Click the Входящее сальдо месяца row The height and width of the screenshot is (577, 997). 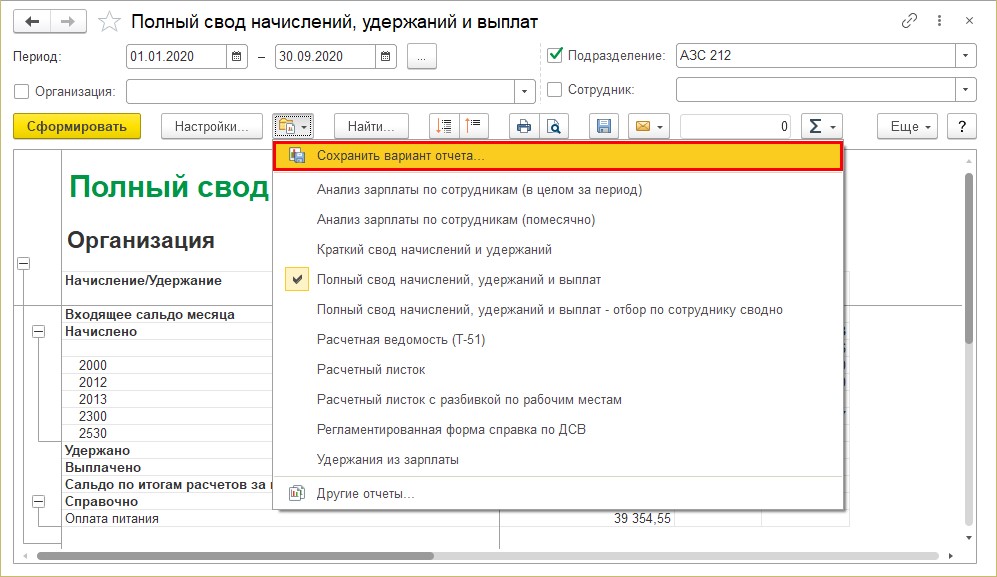pos(150,314)
